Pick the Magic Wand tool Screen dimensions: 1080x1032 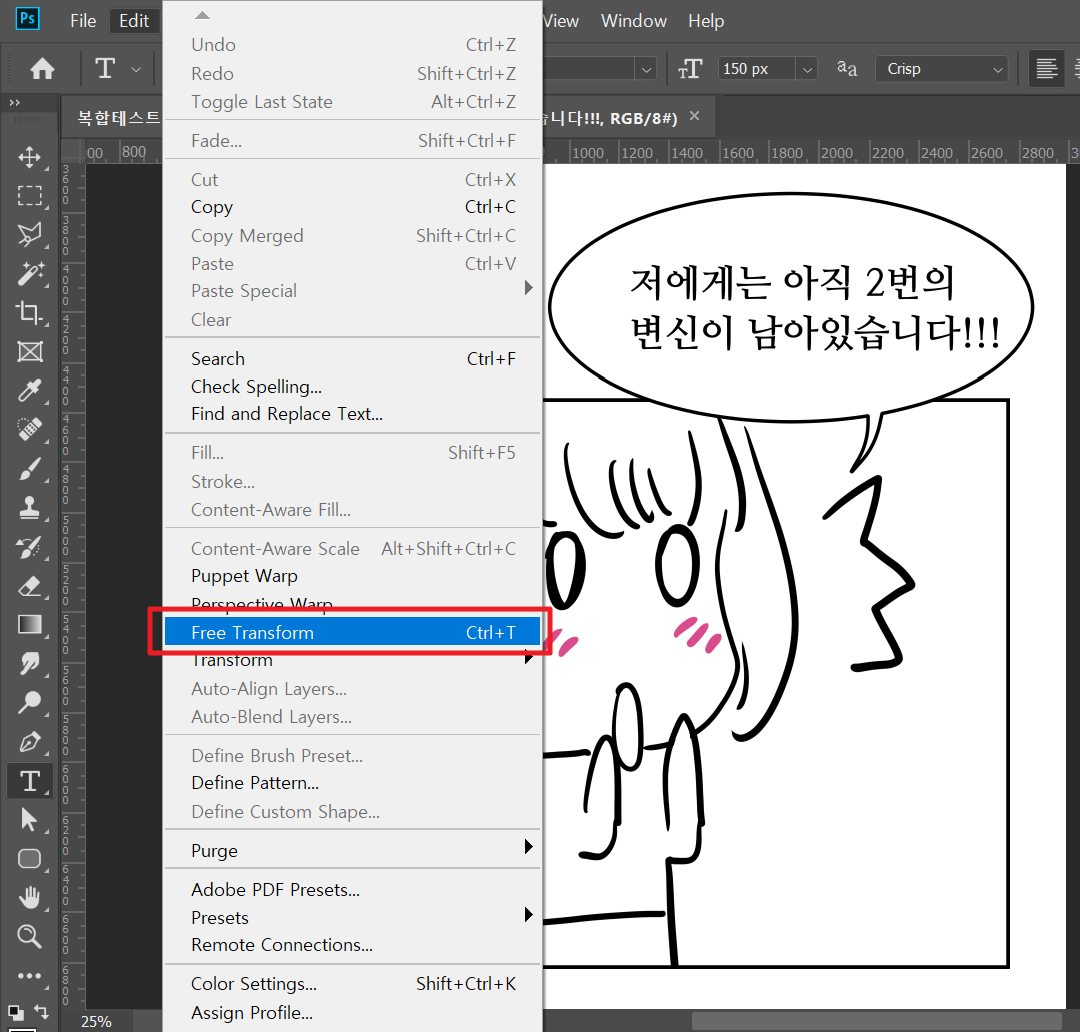[30, 274]
